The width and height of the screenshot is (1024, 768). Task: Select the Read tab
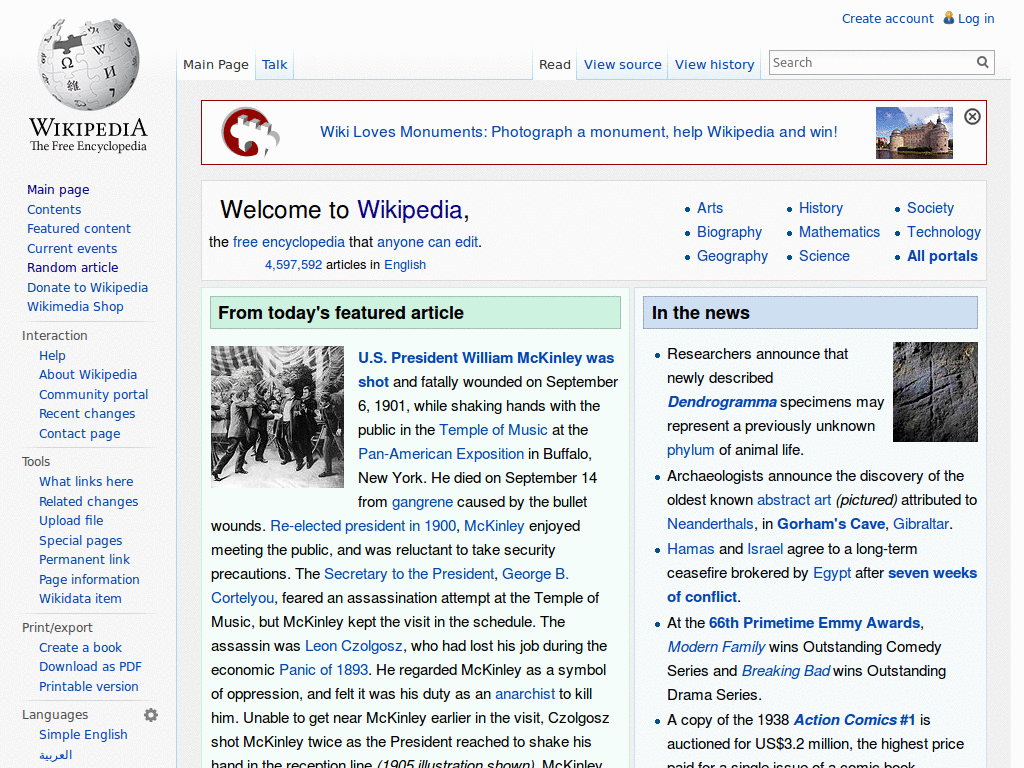point(554,65)
